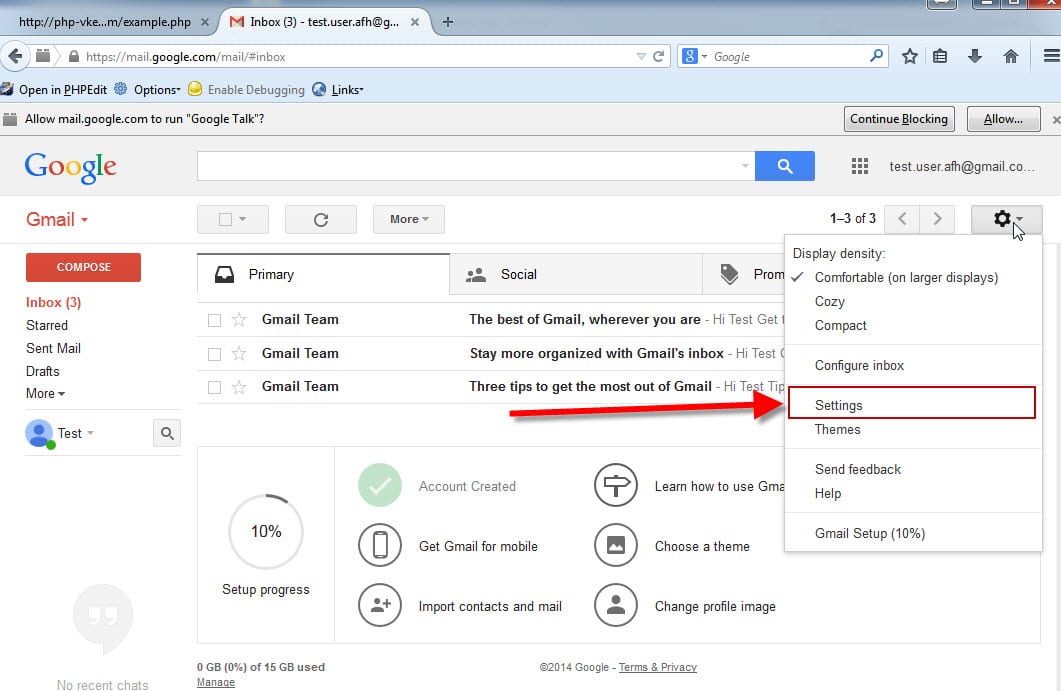Expand the Gmail product dropdown
Image resolution: width=1061 pixels, height=691 pixels.
[x=57, y=220]
